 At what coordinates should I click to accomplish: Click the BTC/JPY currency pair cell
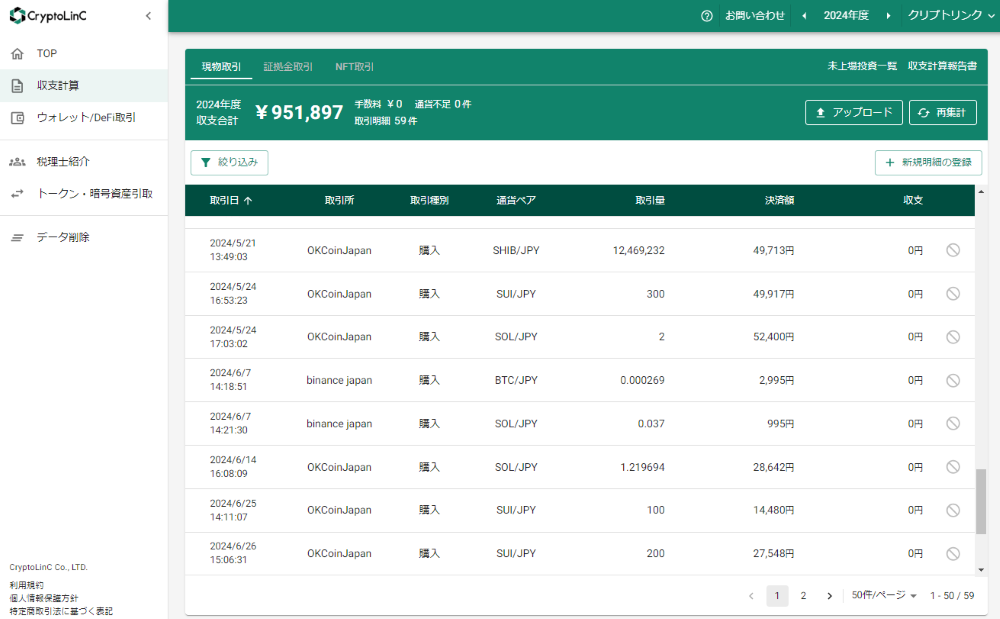point(516,380)
